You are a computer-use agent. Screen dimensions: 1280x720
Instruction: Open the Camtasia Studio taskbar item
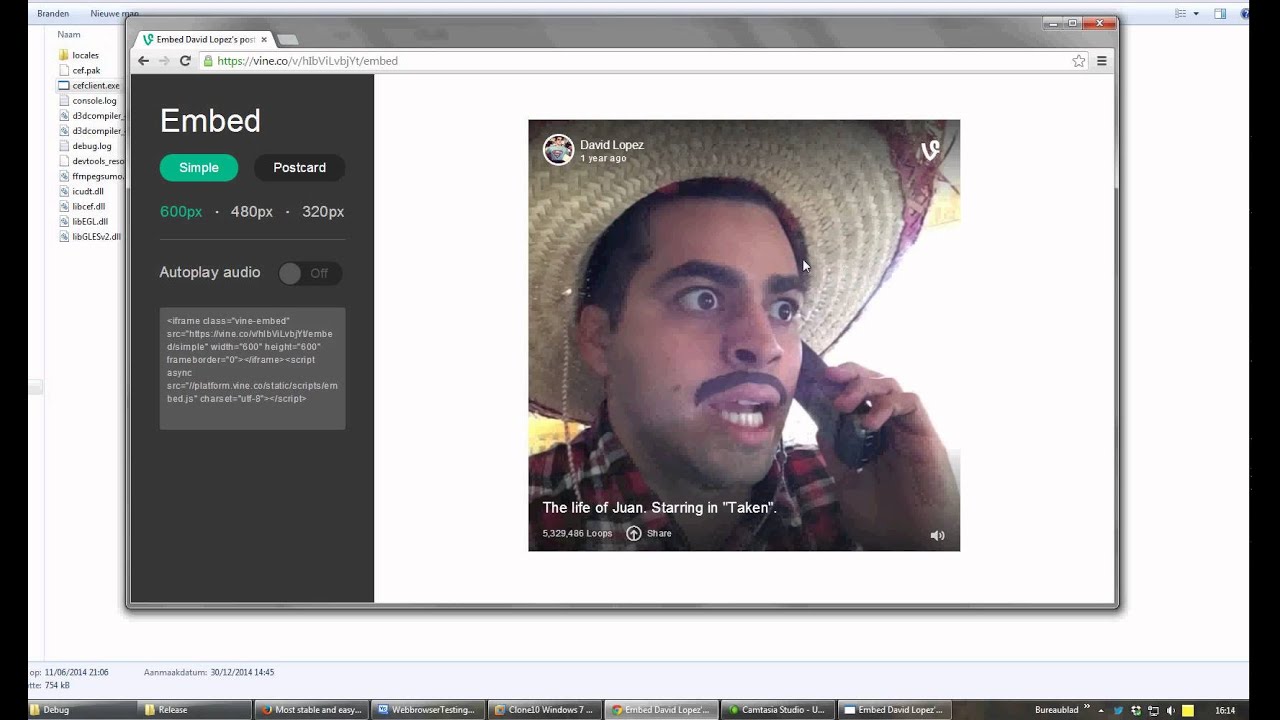point(778,710)
